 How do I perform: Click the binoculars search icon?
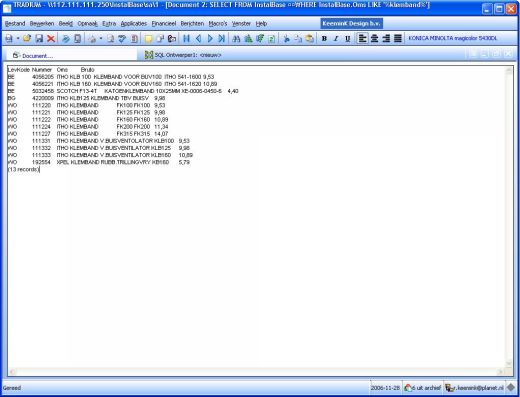tap(236, 39)
